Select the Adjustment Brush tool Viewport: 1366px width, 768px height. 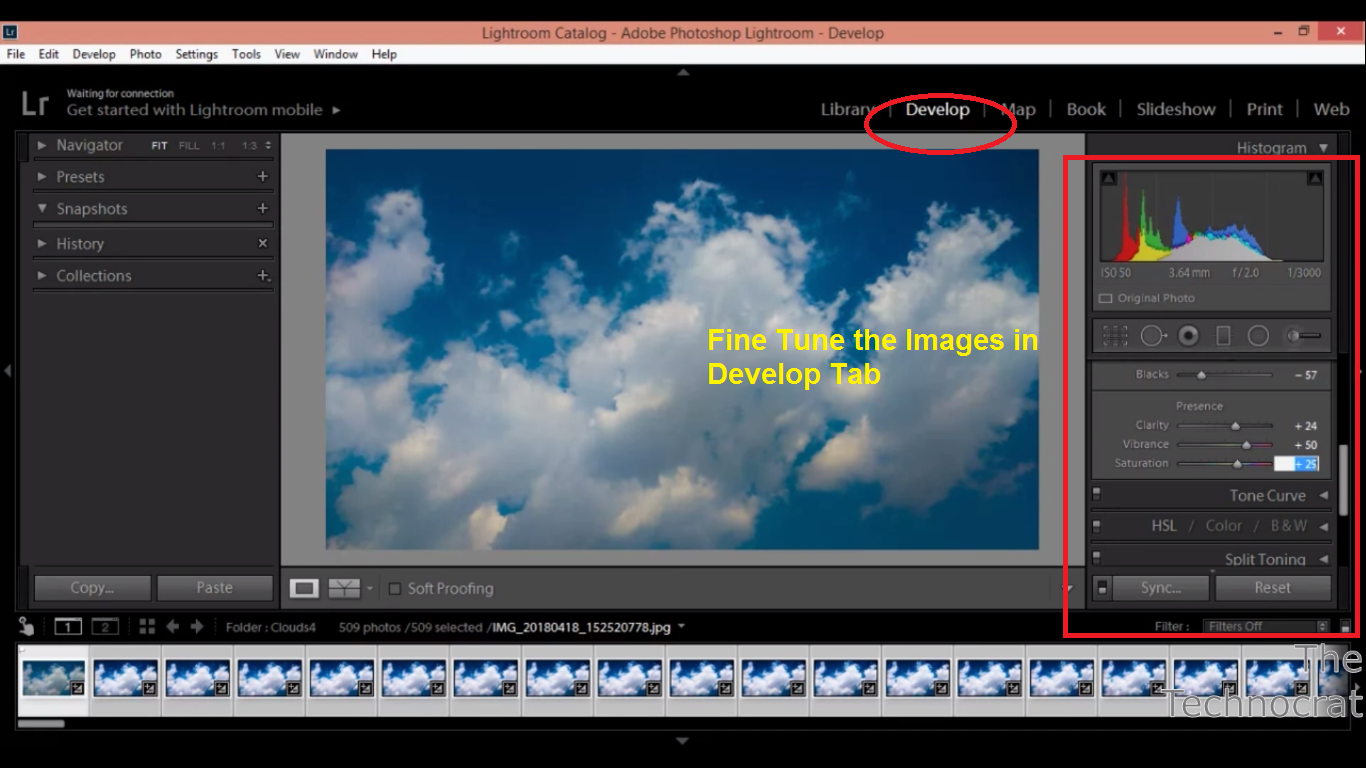point(1303,336)
